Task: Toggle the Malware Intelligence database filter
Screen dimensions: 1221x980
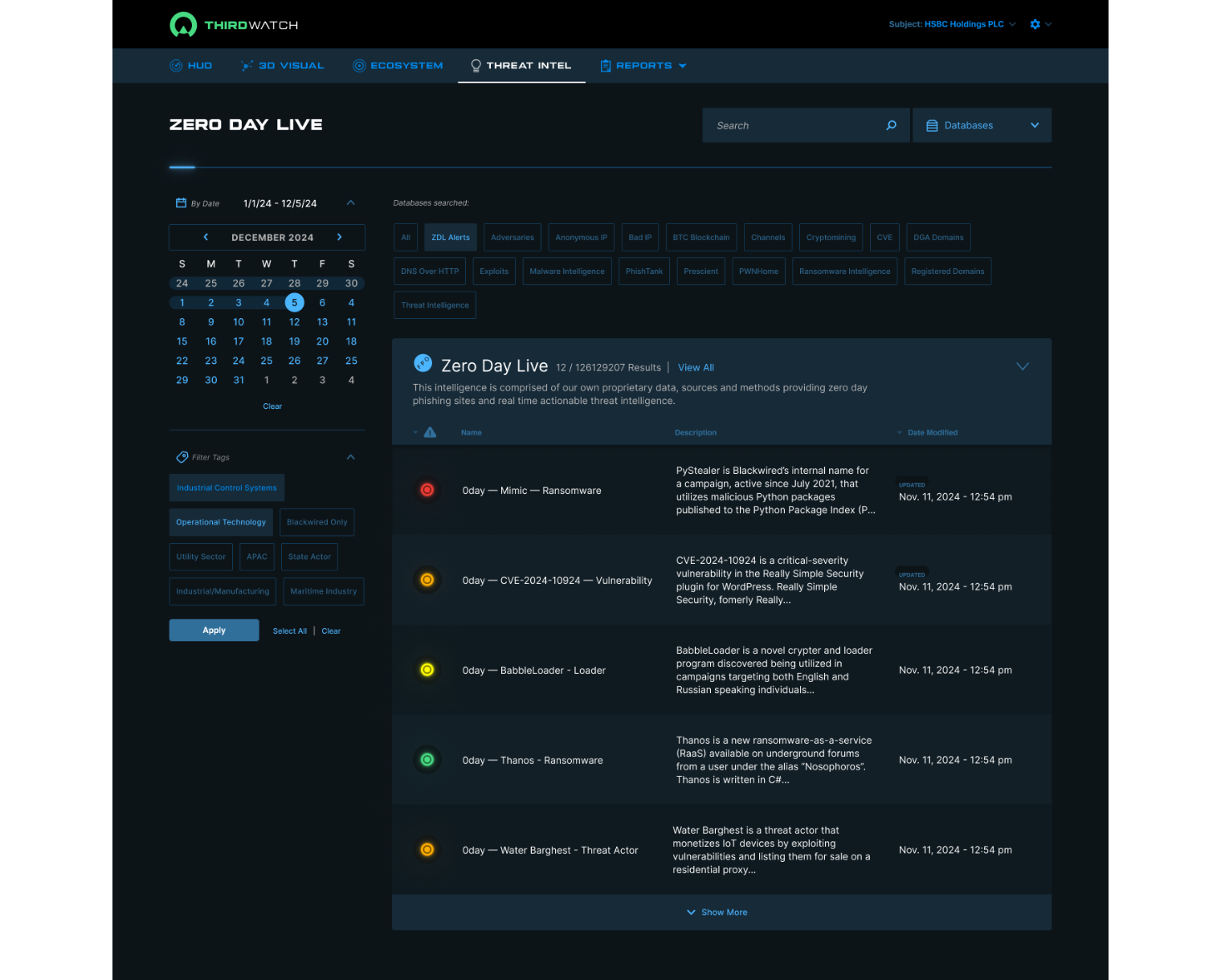Action: 567,272
